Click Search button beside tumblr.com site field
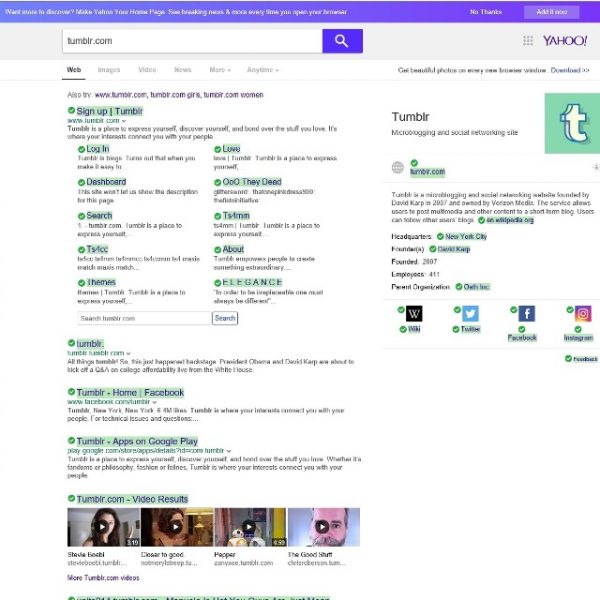Screen dimensions: 600x600 pos(225,318)
